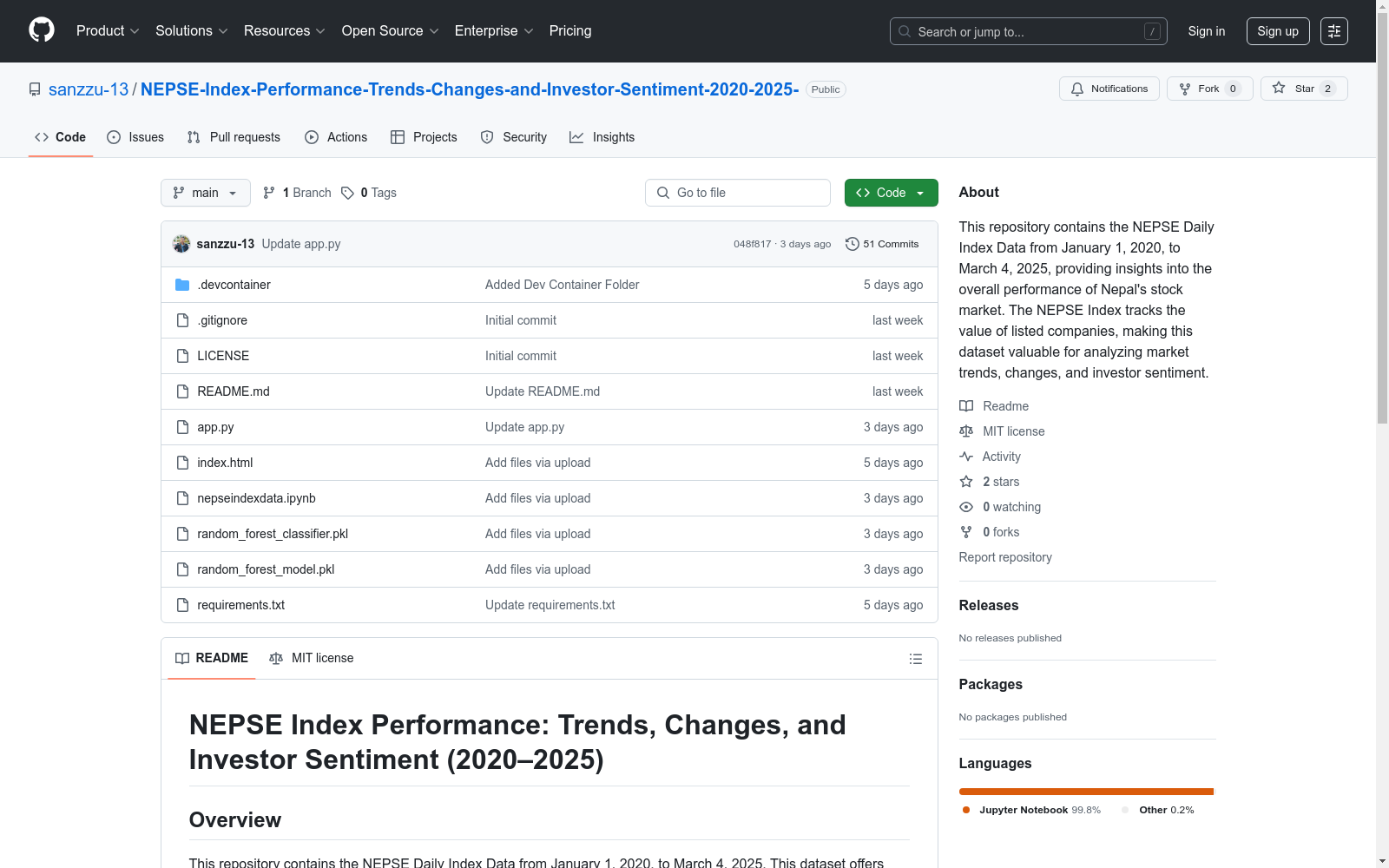
Task: Click the Jupyter Notebook language bar
Action: pyautogui.click(x=1086, y=792)
